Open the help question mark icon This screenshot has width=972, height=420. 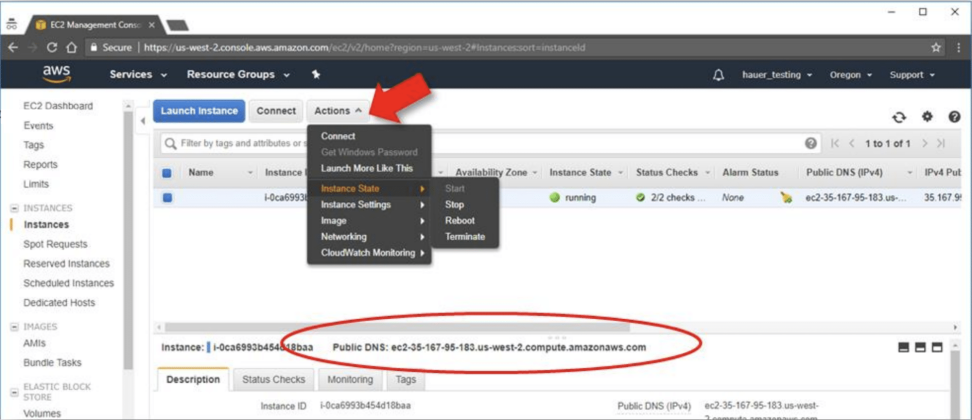[x=954, y=116]
